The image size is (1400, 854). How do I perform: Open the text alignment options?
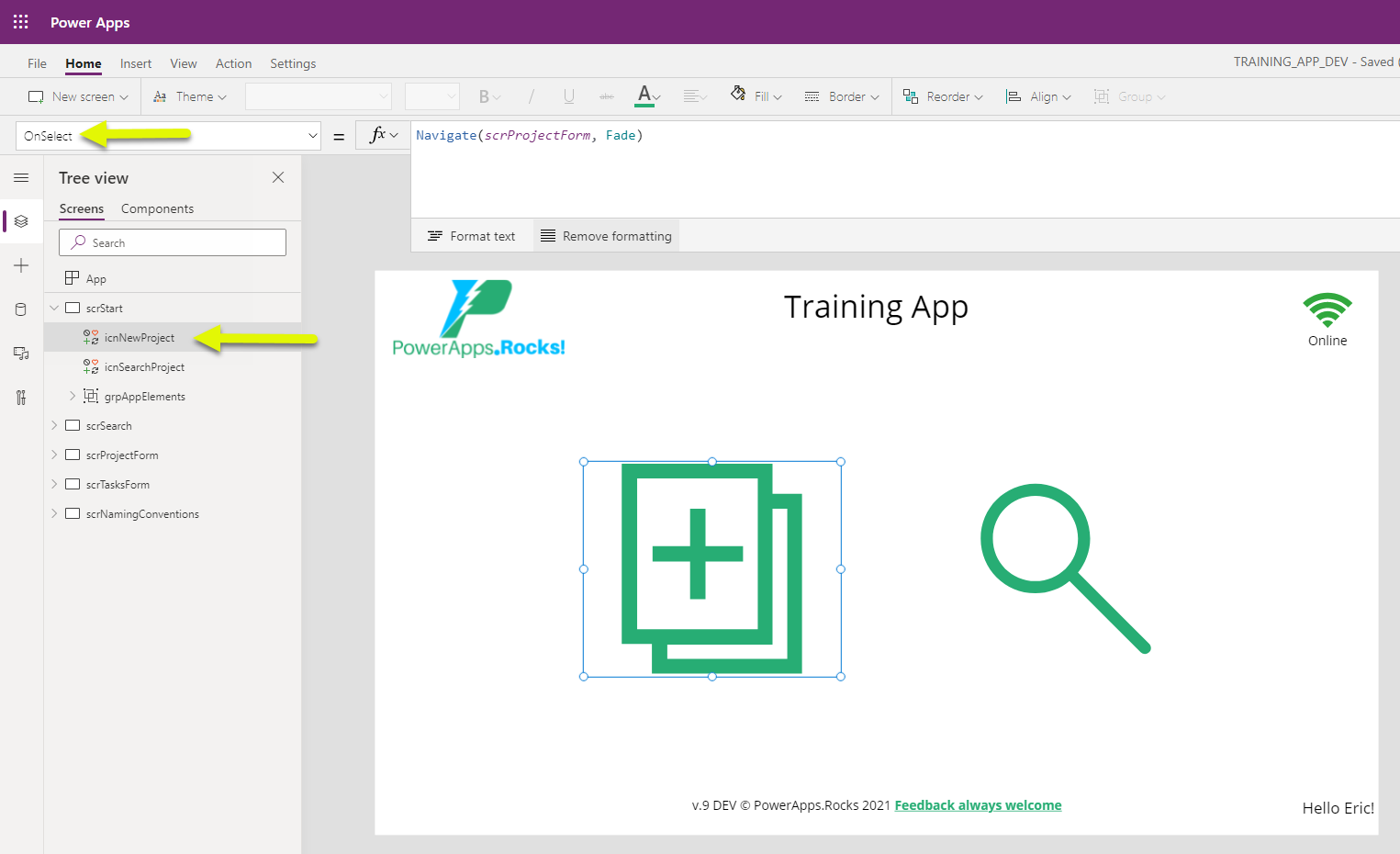coord(695,96)
